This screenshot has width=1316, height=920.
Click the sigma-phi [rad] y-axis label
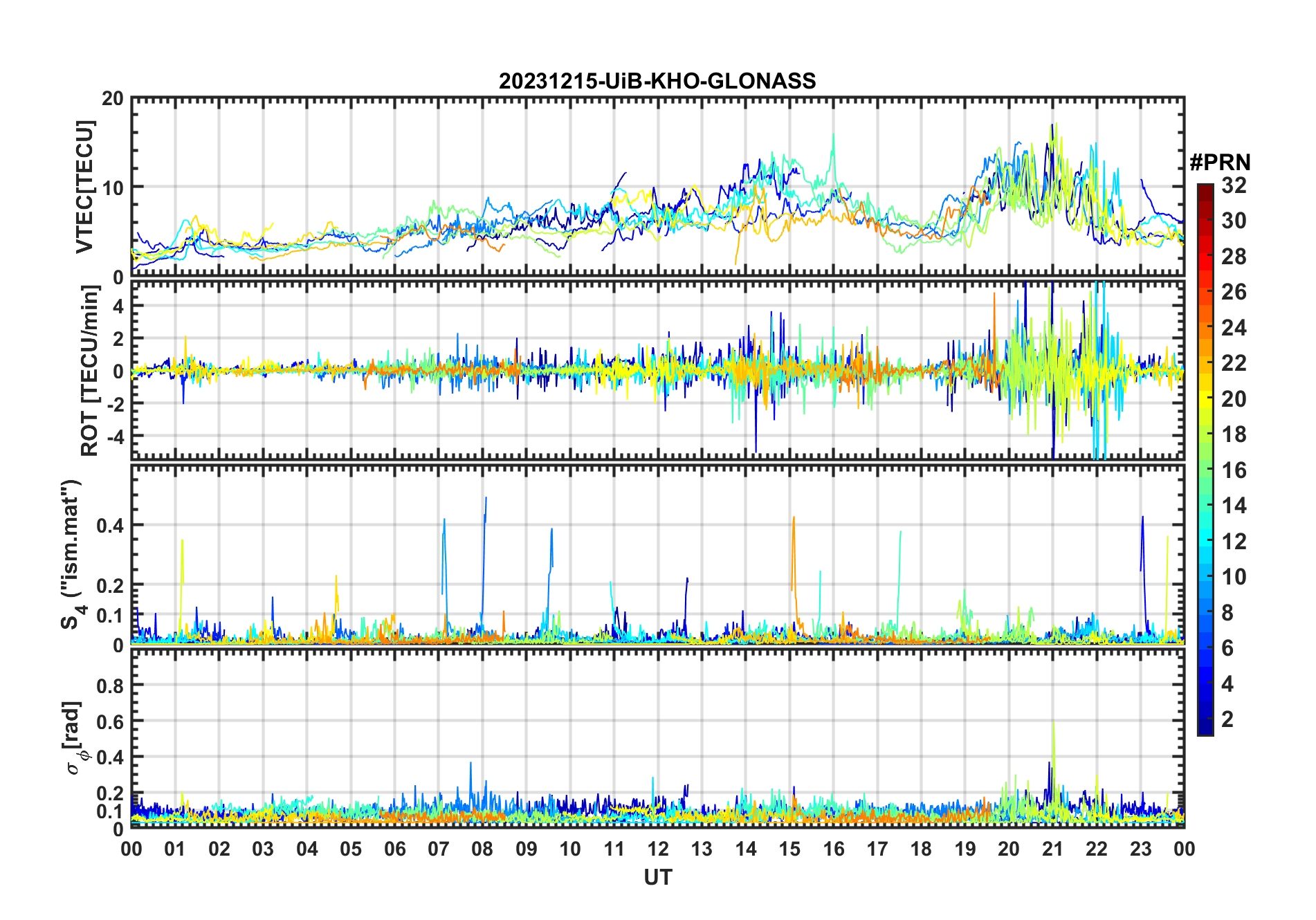75,737
